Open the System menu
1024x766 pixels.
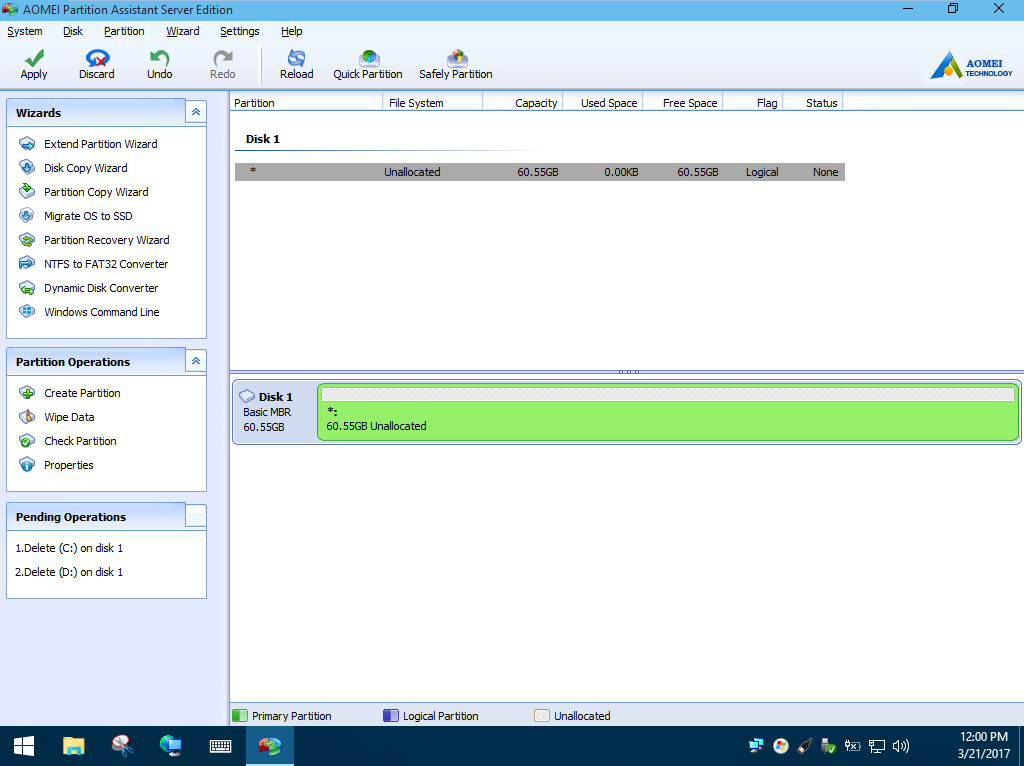pyautogui.click(x=25, y=31)
